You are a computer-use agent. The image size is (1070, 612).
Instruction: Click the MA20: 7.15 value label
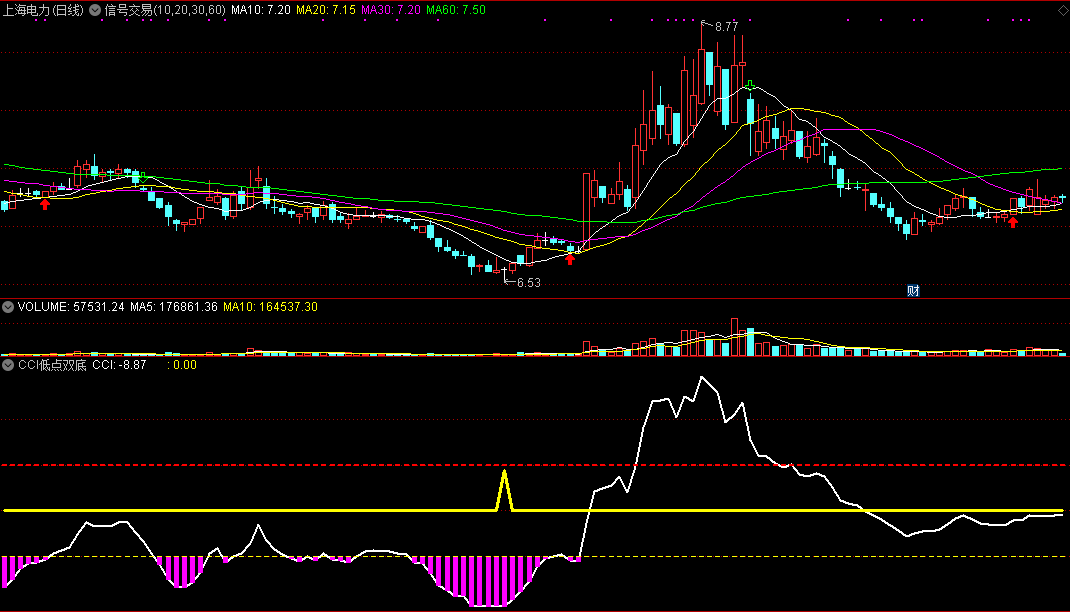click(x=326, y=10)
